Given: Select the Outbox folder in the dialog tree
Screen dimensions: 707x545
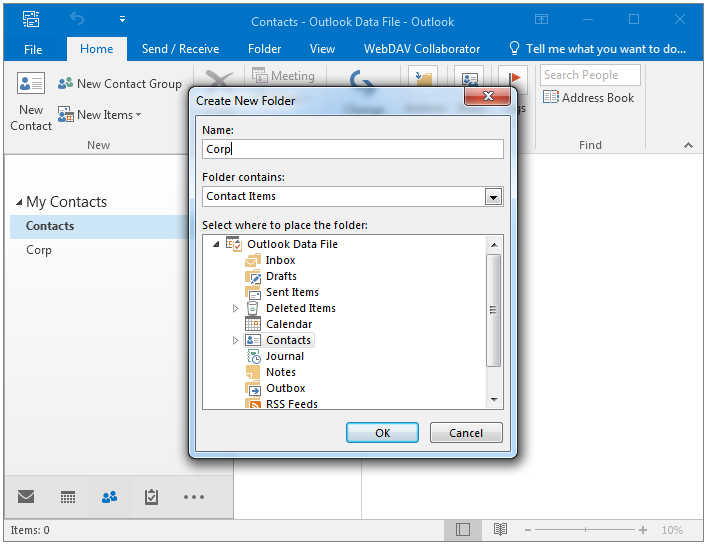Looking at the screenshot, I should pyautogui.click(x=285, y=388).
